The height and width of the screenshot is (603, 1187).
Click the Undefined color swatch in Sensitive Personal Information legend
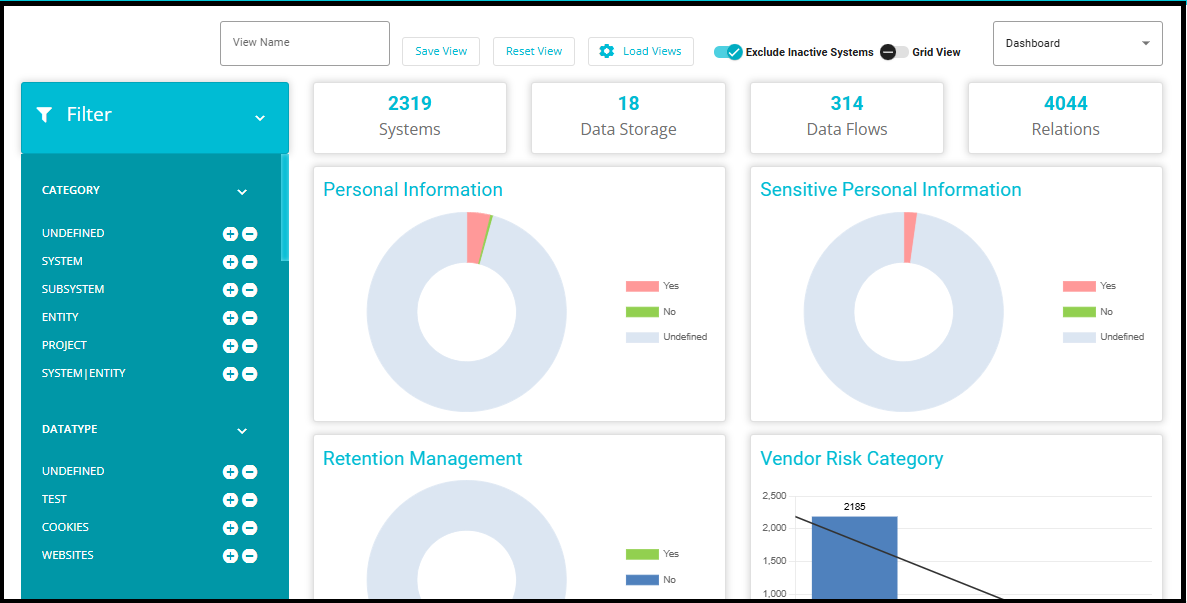click(1079, 337)
